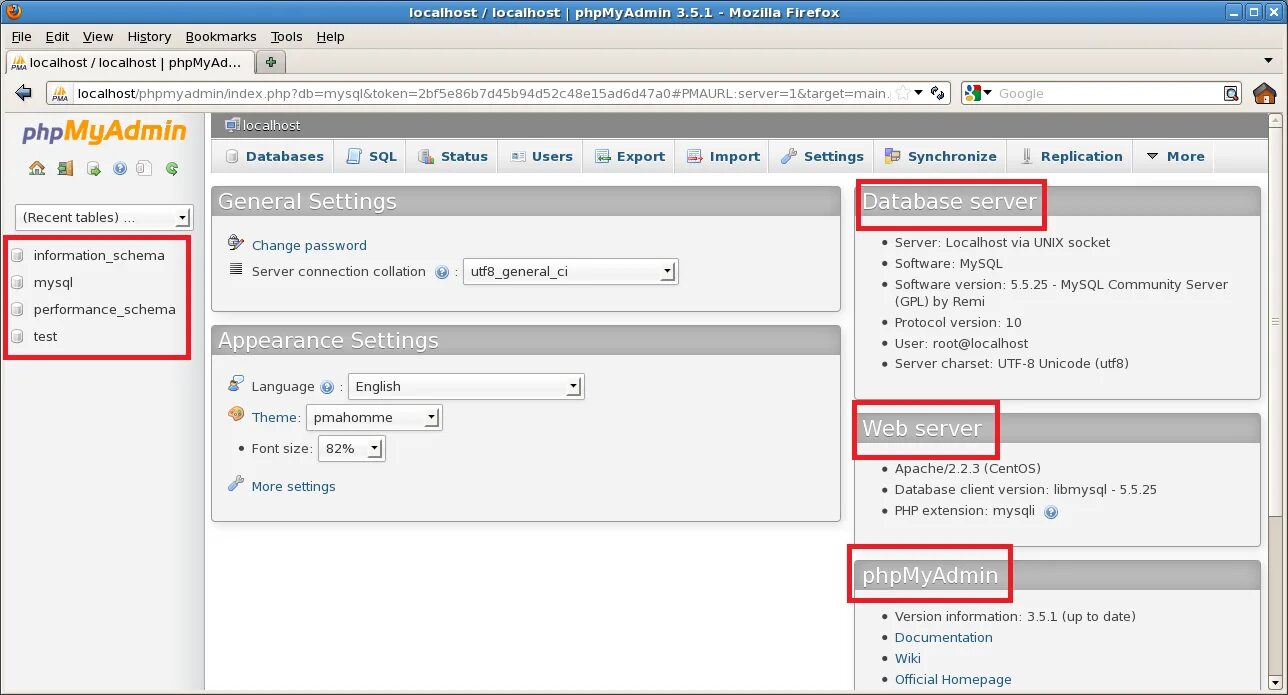
Task: Click the address bar URL field
Action: click(483, 93)
